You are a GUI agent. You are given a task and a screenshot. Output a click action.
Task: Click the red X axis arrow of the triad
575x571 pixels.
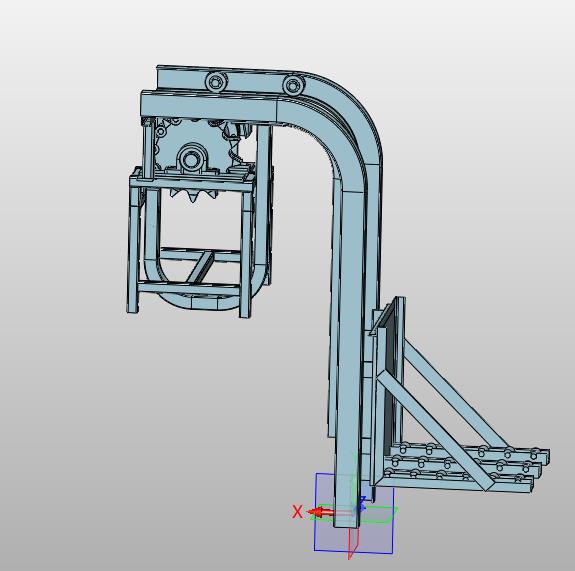(320, 512)
